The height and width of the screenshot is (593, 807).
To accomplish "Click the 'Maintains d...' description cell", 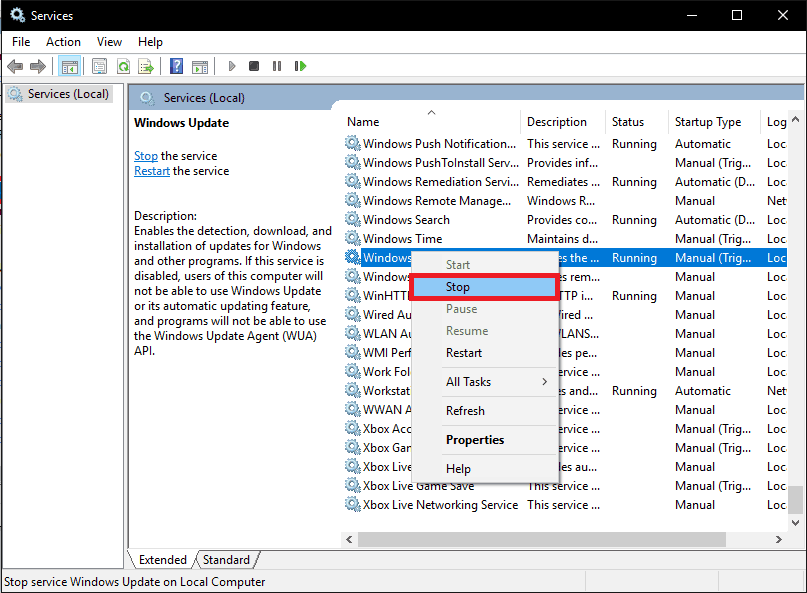I will pos(562,239).
